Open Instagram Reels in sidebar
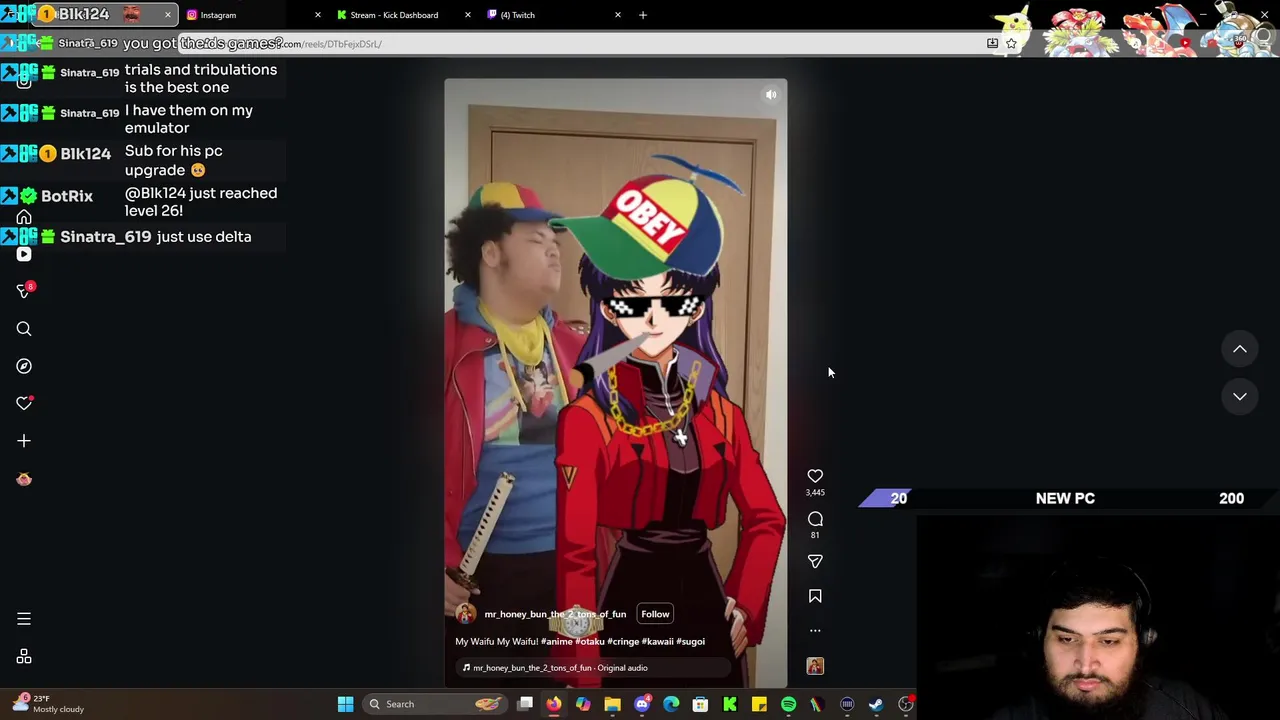Image resolution: width=1280 pixels, height=720 pixels. click(24, 254)
